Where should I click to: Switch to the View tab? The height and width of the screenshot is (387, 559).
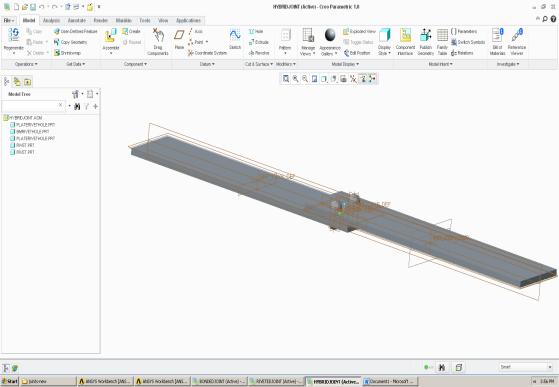click(x=163, y=21)
